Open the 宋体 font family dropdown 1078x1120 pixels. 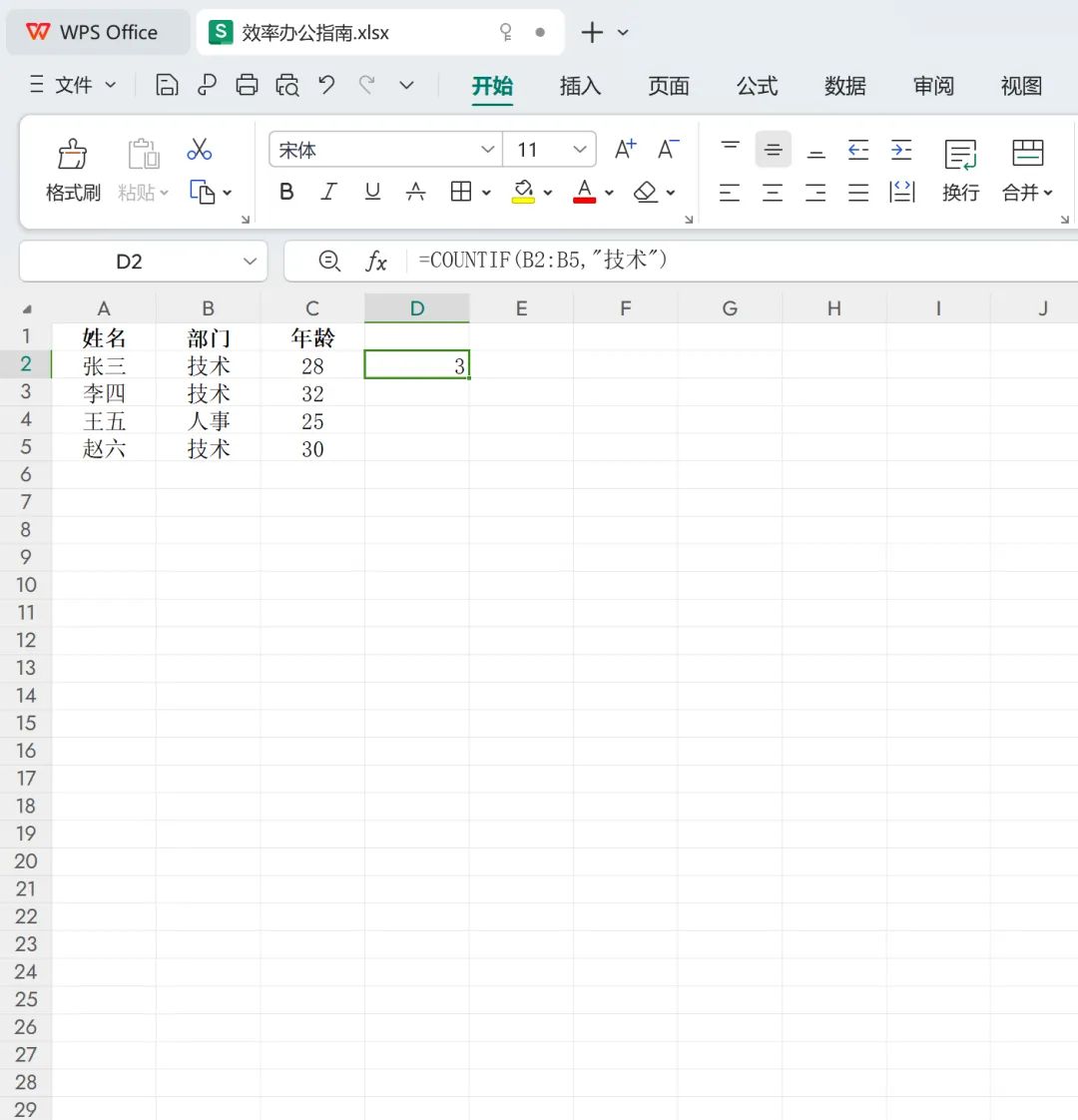(384, 149)
